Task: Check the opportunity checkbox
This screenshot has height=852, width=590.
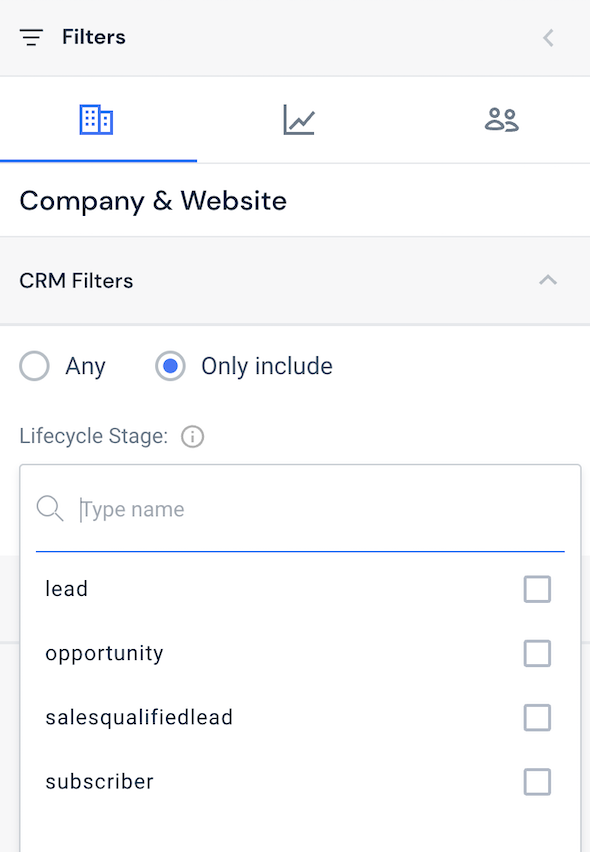Action: pyautogui.click(x=537, y=653)
